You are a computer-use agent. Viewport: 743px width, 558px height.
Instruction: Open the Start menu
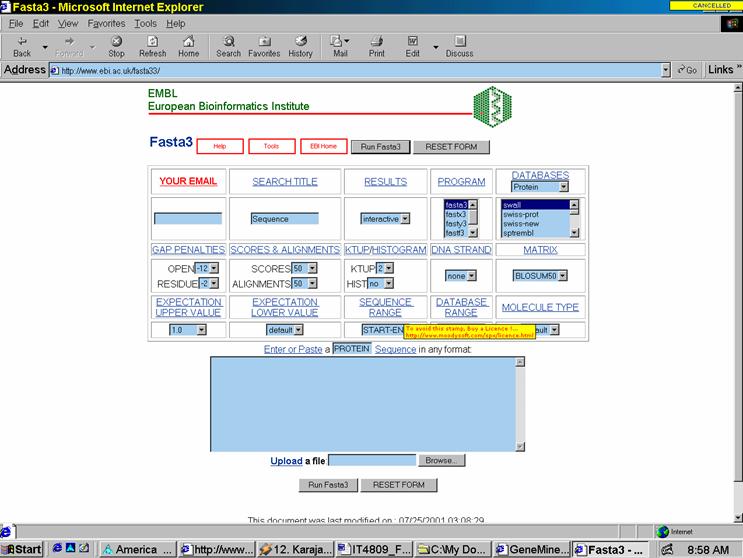(22, 549)
